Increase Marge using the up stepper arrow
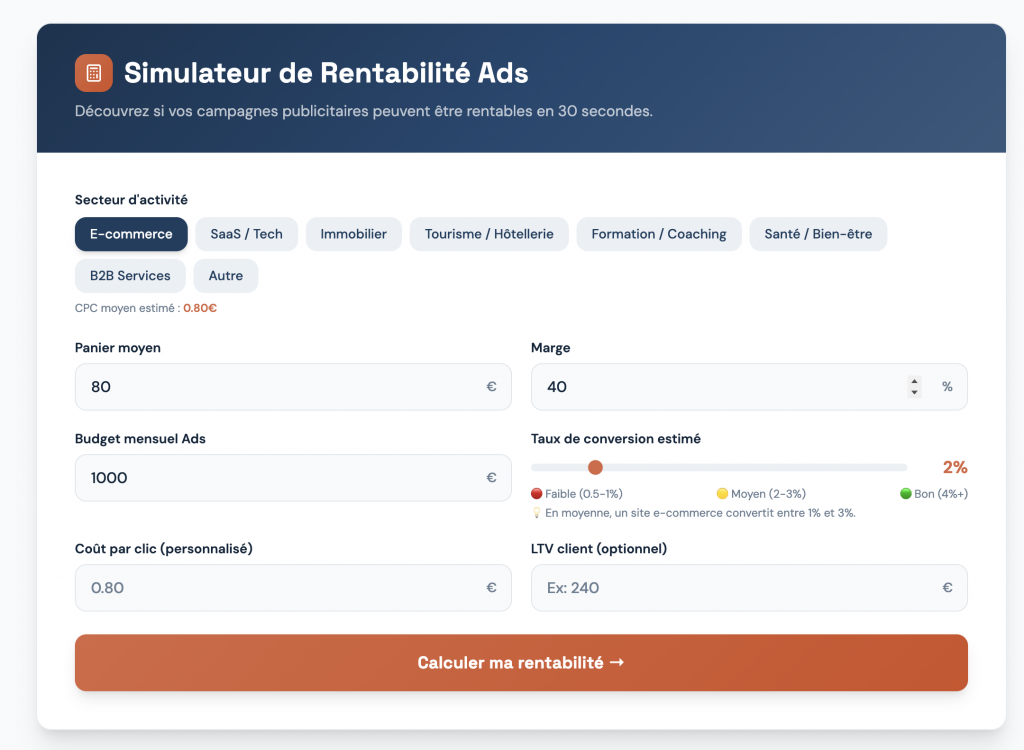 (x=914, y=381)
